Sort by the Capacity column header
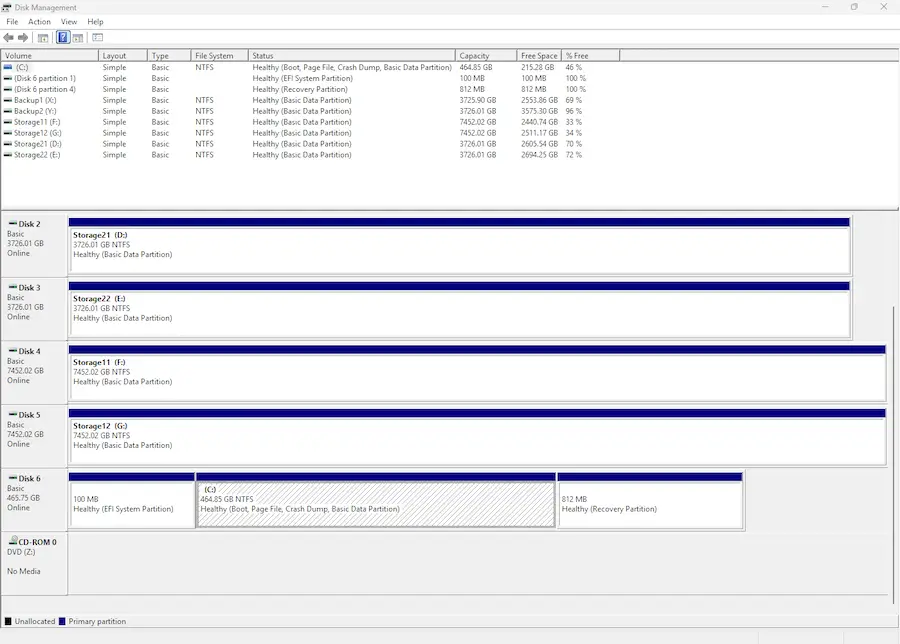900x644 pixels. click(486, 56)
